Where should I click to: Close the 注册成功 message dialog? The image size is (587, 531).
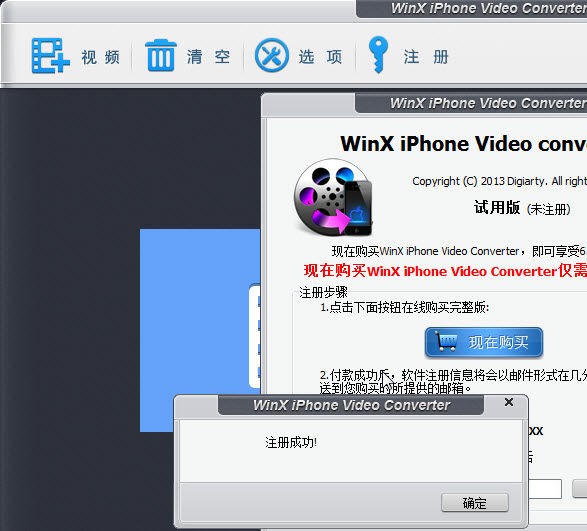click(509, 402)
